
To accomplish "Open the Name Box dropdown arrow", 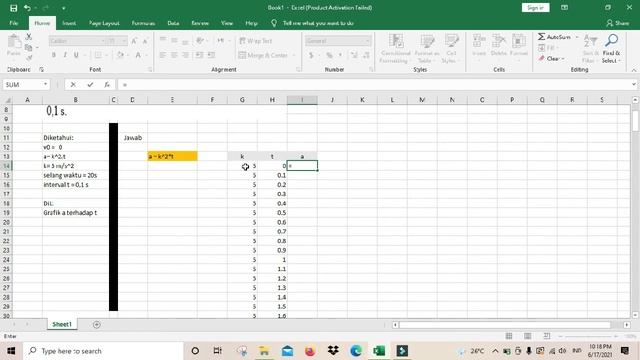I will [x=45, y=84].
